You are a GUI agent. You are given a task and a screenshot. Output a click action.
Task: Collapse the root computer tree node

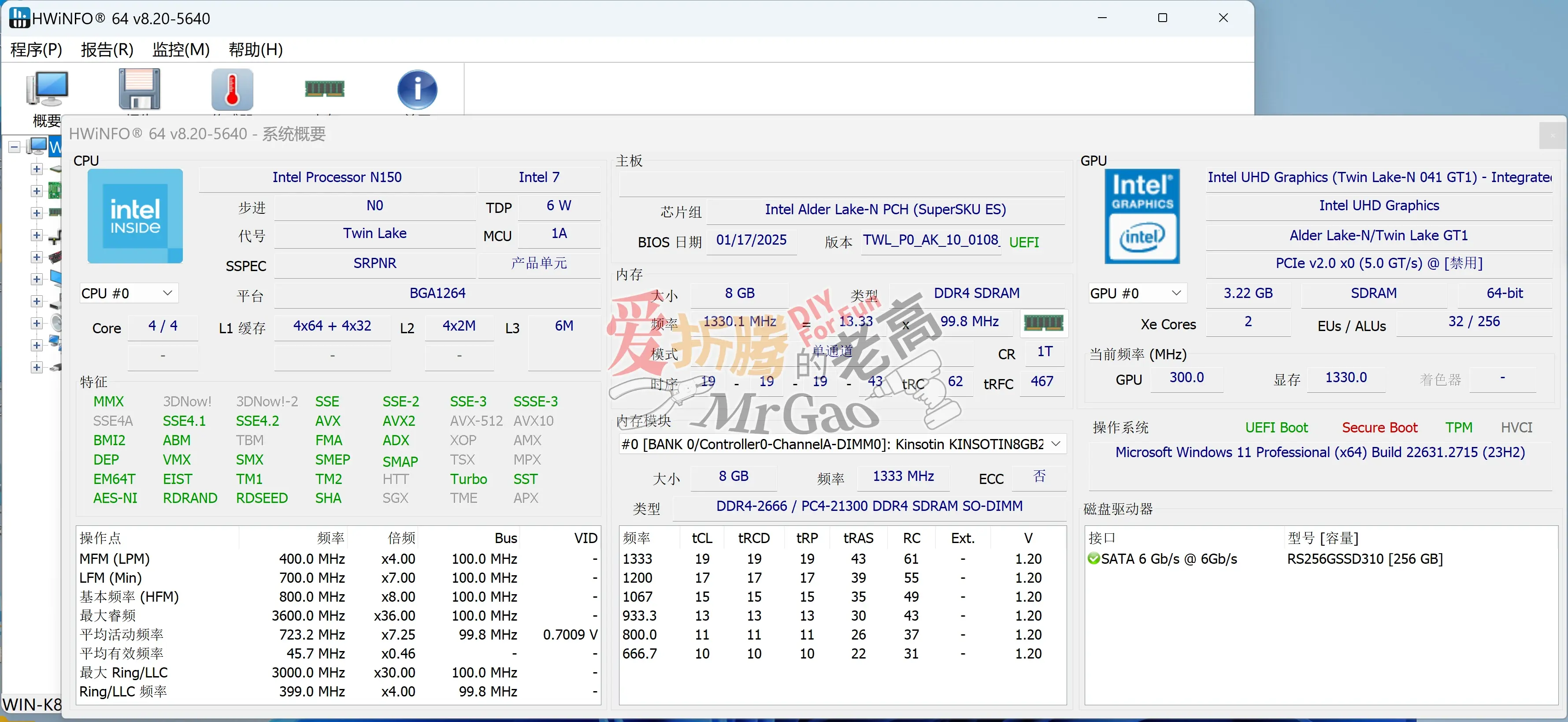pyautogui.click(x=15, y=147)
